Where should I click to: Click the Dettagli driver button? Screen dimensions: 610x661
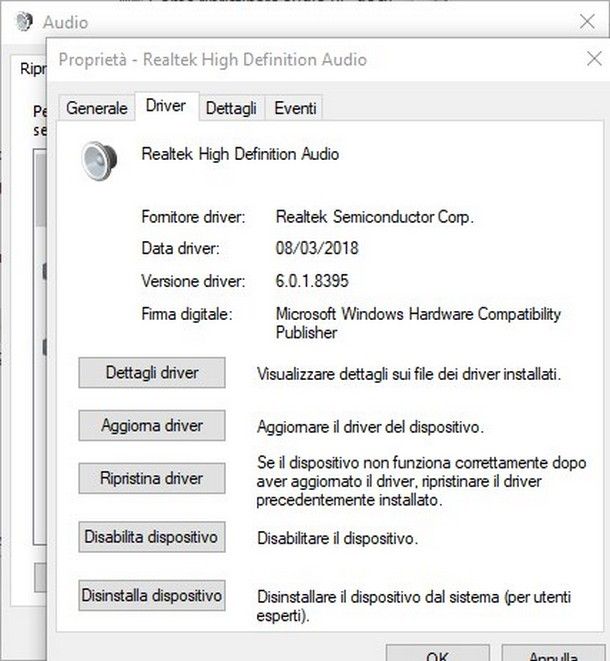[152, 373]
